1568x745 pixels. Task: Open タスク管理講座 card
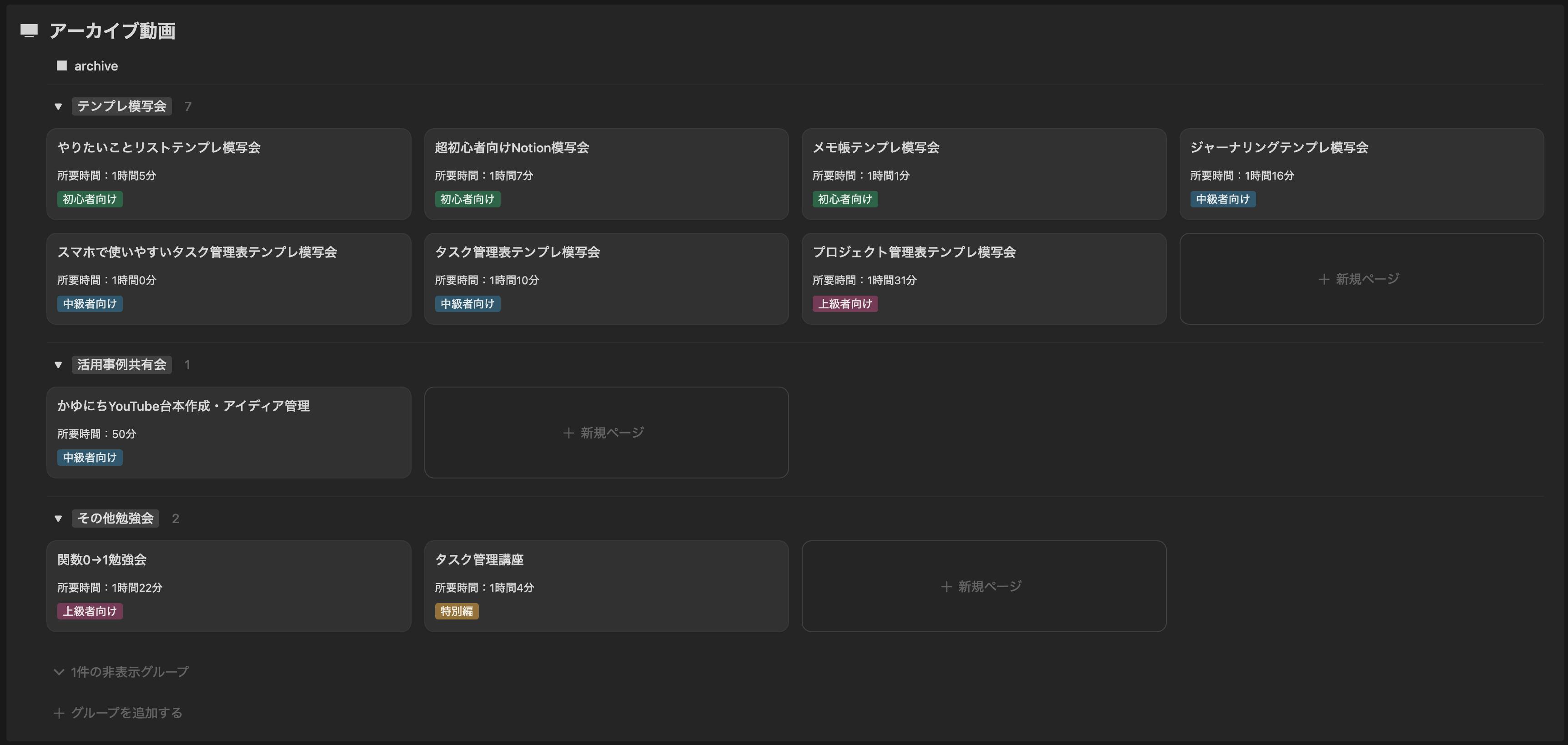point(606,586)
